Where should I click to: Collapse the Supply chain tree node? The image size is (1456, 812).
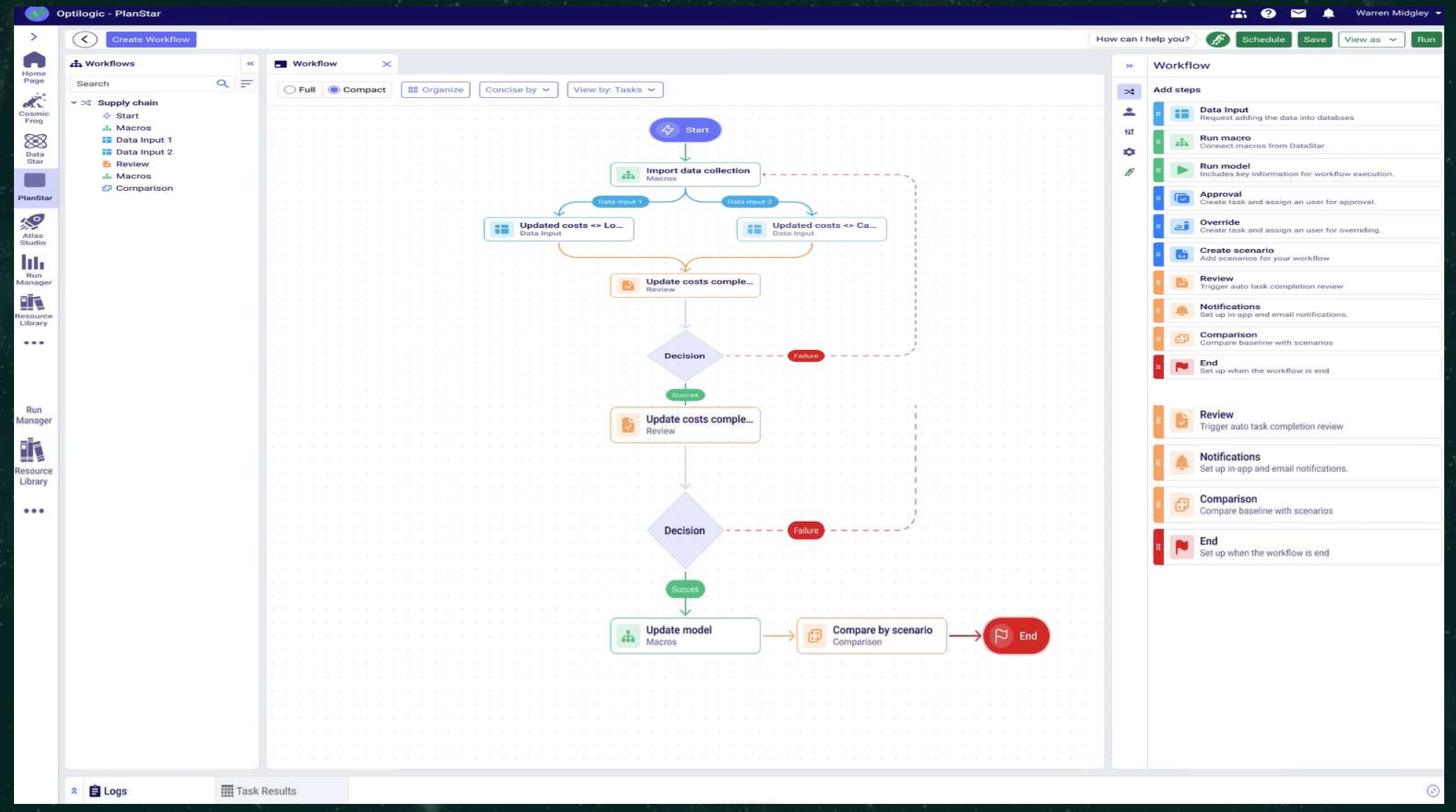74,103
